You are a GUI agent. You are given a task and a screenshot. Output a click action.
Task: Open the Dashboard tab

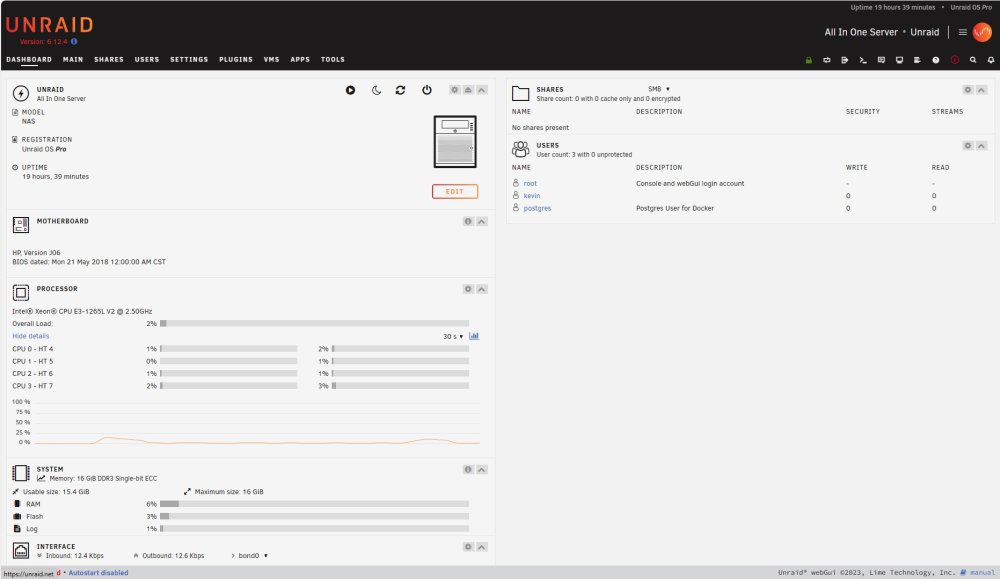29,59
